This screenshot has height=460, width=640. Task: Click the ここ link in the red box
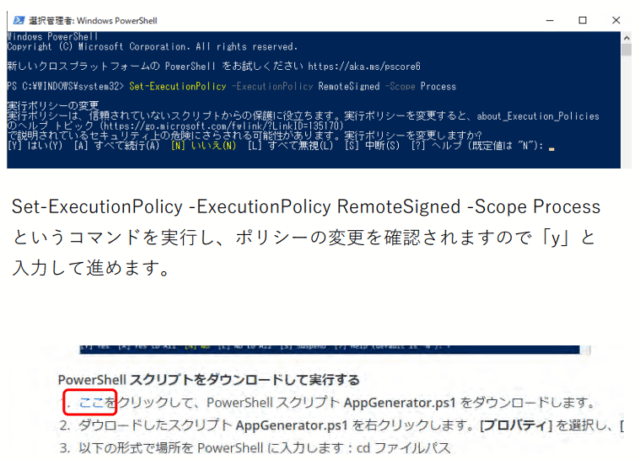coord(93,402)
